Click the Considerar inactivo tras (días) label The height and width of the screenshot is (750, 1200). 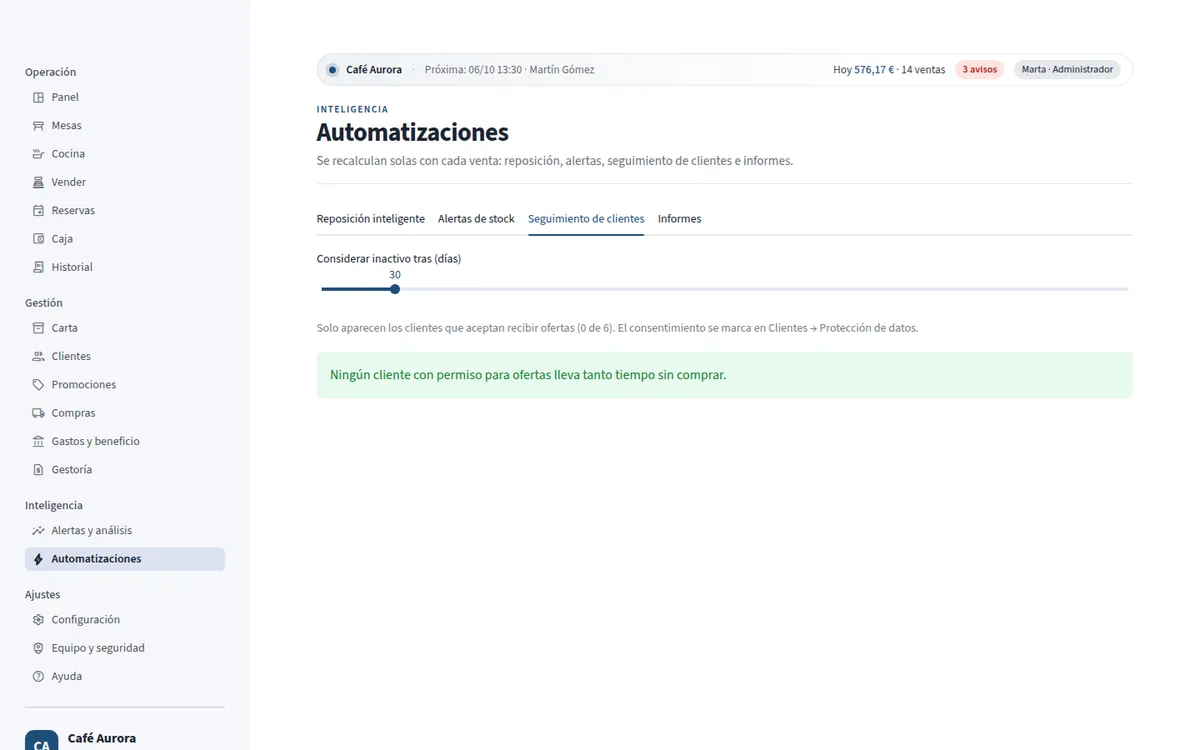click(389, 259)
